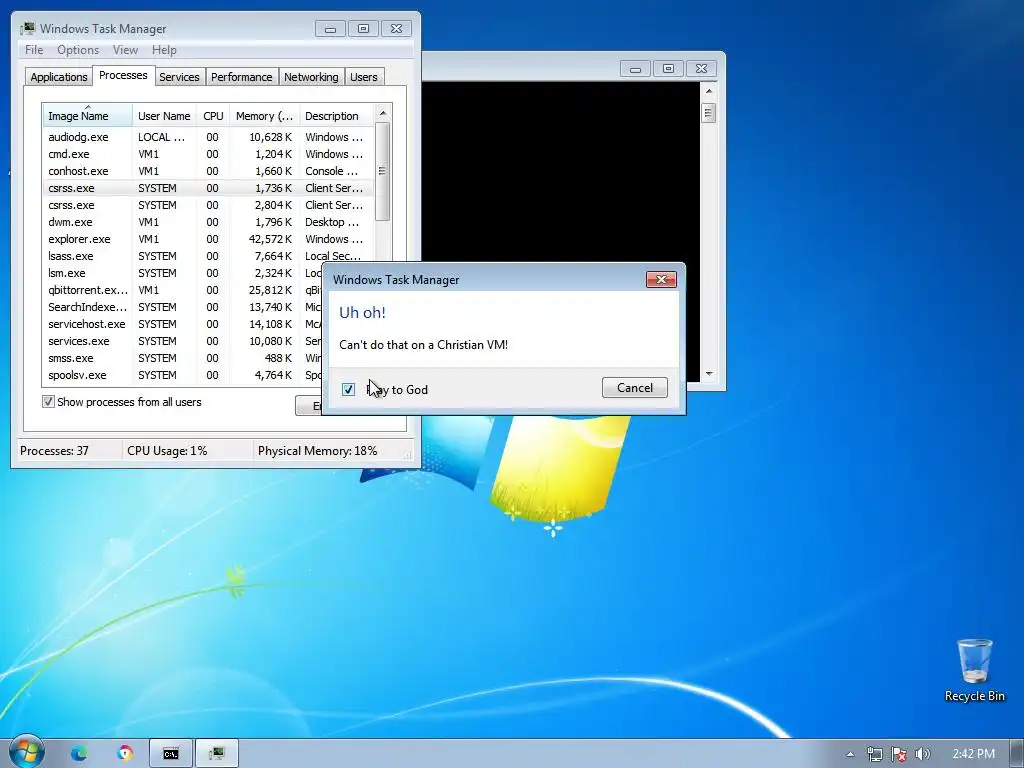The width and height of the screenshot is (1024, 768).
Task: Open the 2:42 PM clock
Action: click(973, 754)
